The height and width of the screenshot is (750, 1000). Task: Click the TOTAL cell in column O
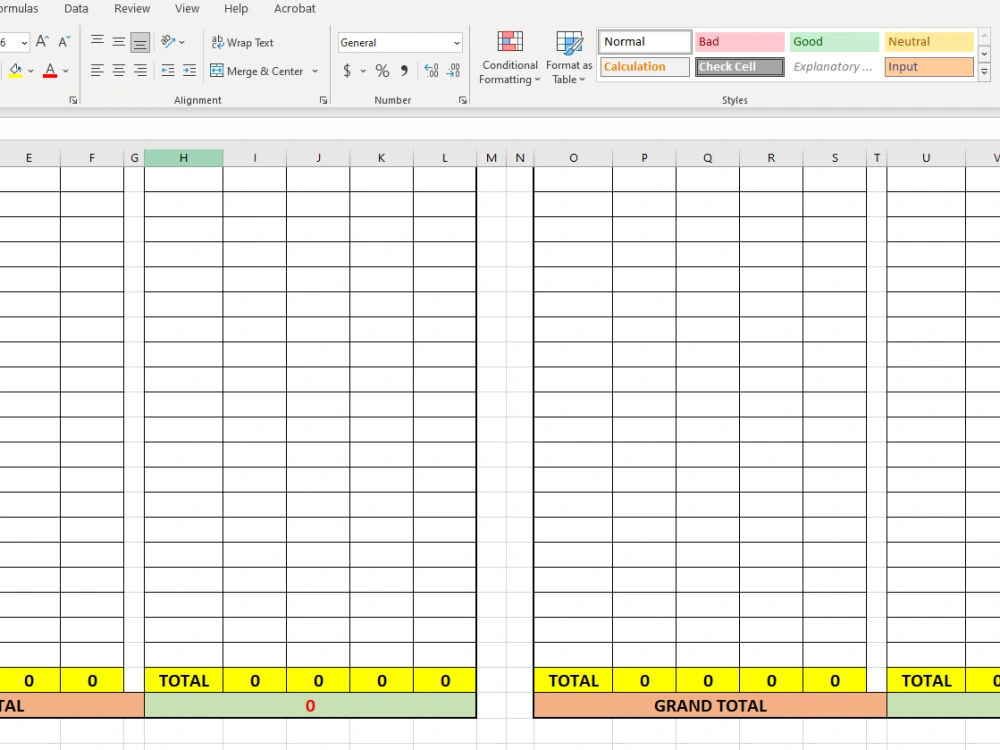tap(573, 680)
